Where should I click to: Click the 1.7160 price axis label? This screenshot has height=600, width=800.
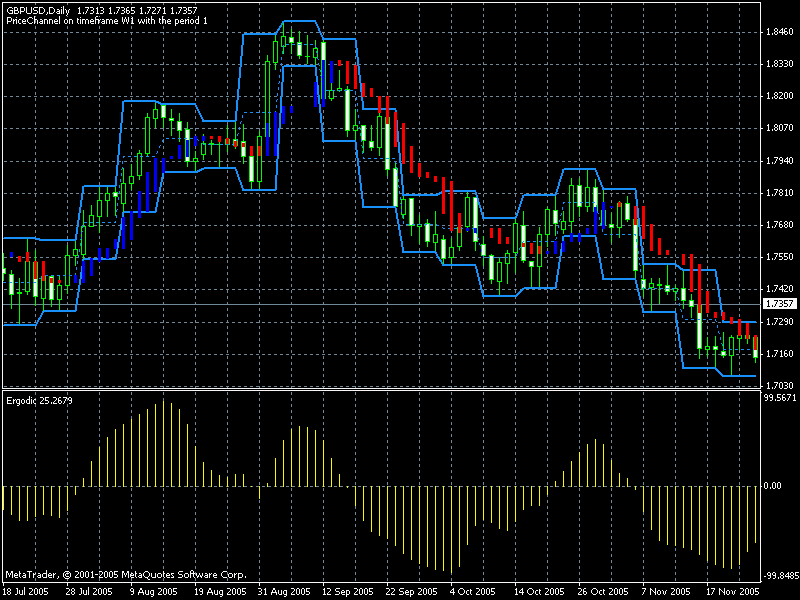point(780,354)
